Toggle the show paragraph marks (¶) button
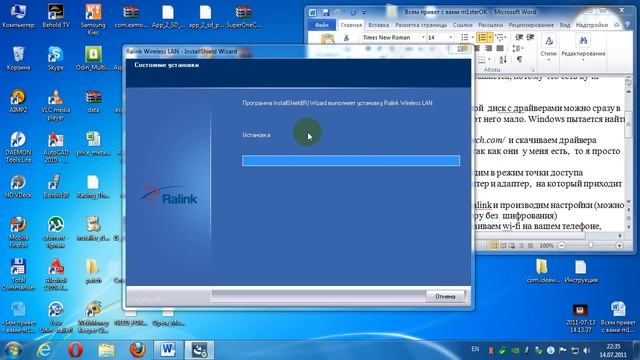 click(x=519, y=60)
